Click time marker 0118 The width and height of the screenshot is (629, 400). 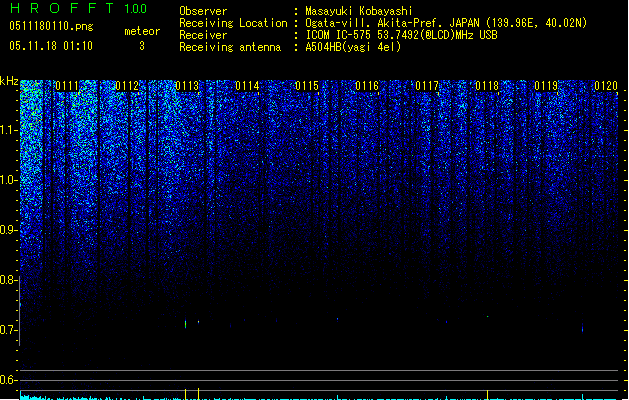tap(487, 86)
